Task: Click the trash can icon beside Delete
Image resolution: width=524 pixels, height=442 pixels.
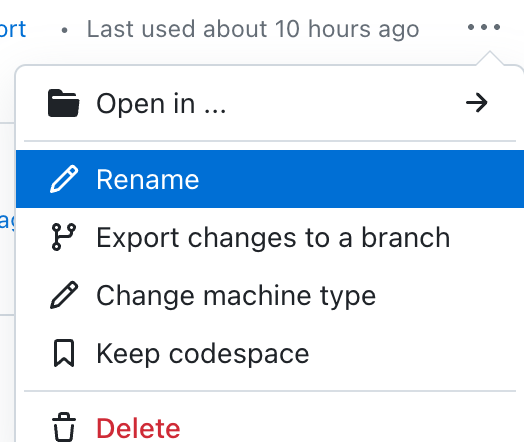Action: coord(64,427)
